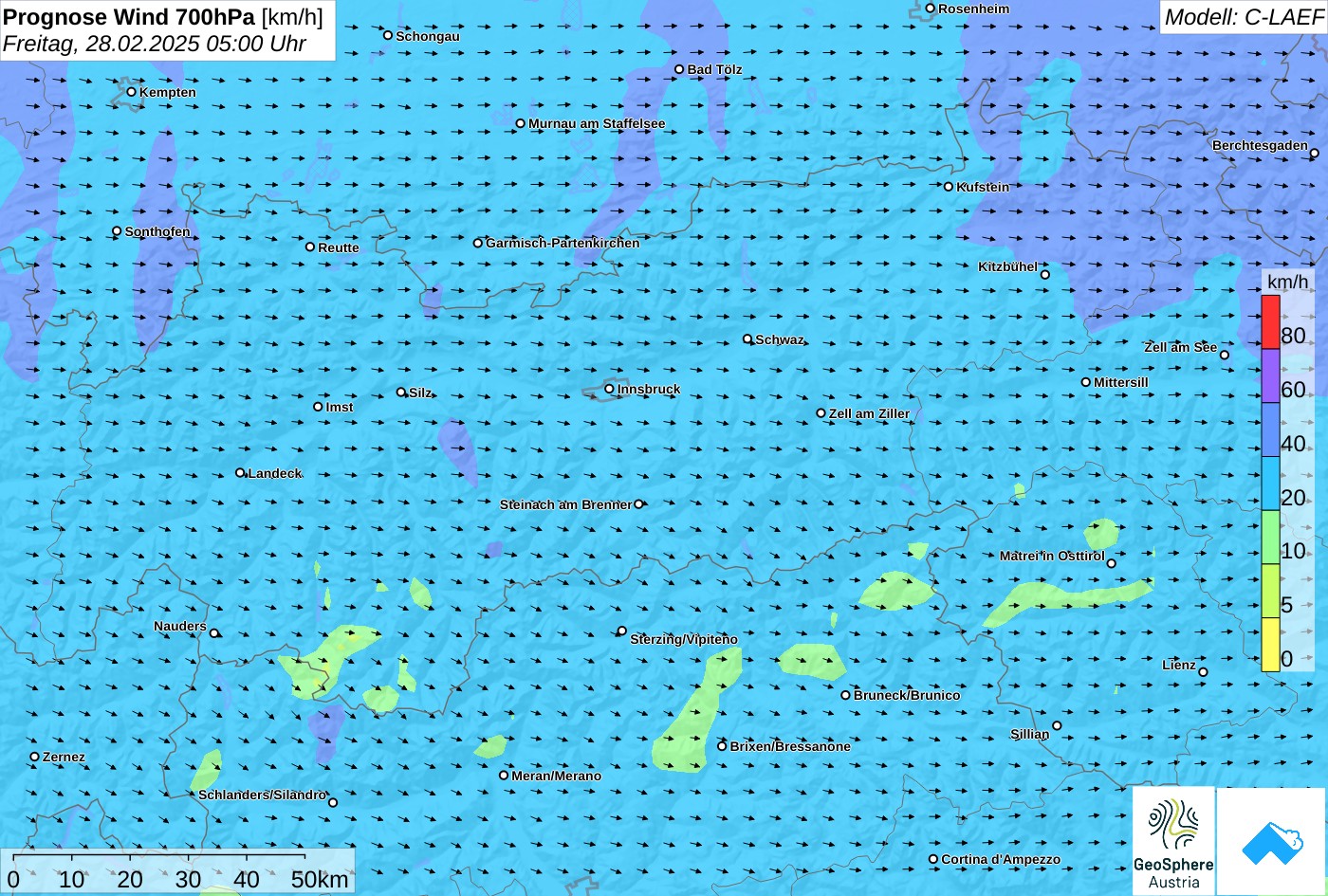1328x896 pixels.
Task: Click the GeoSphere Austria logo
Action: pos(1173,841)
